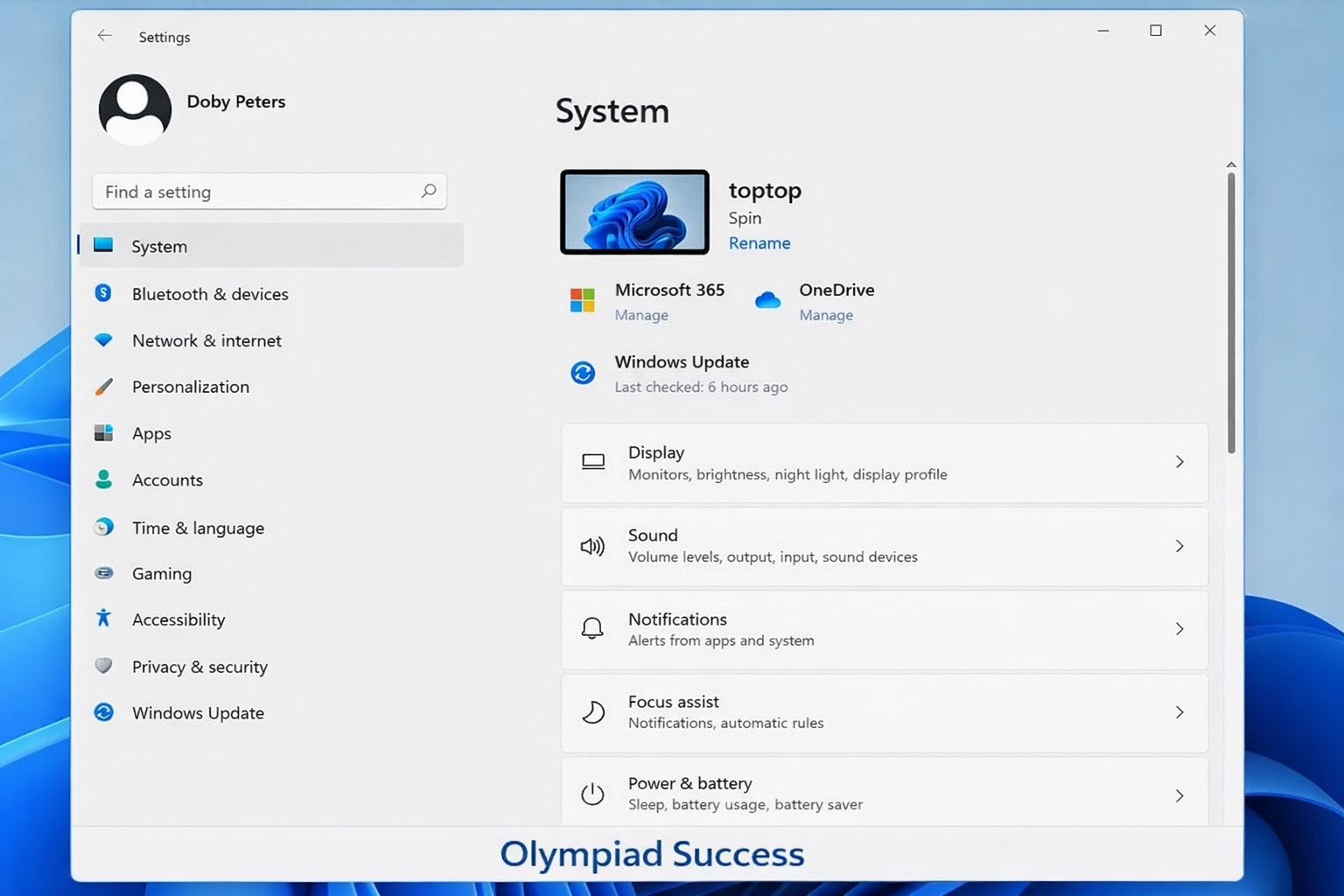Click the Microsoft 365 logo icon

[x=583, y=300]
